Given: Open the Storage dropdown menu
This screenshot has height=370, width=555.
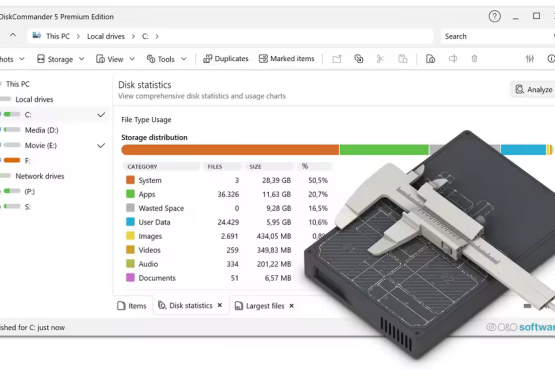Looking at the screenshot, I should (x=61, y=59).
